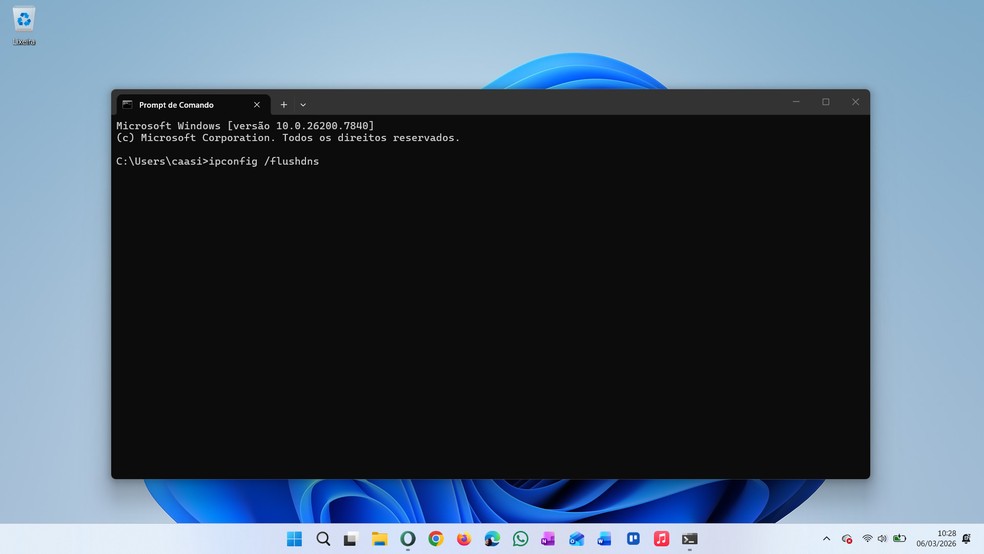Close the Prompt de Comando tab
The height and width of the screenshot is (554, 984).
(x=257, y=105)
